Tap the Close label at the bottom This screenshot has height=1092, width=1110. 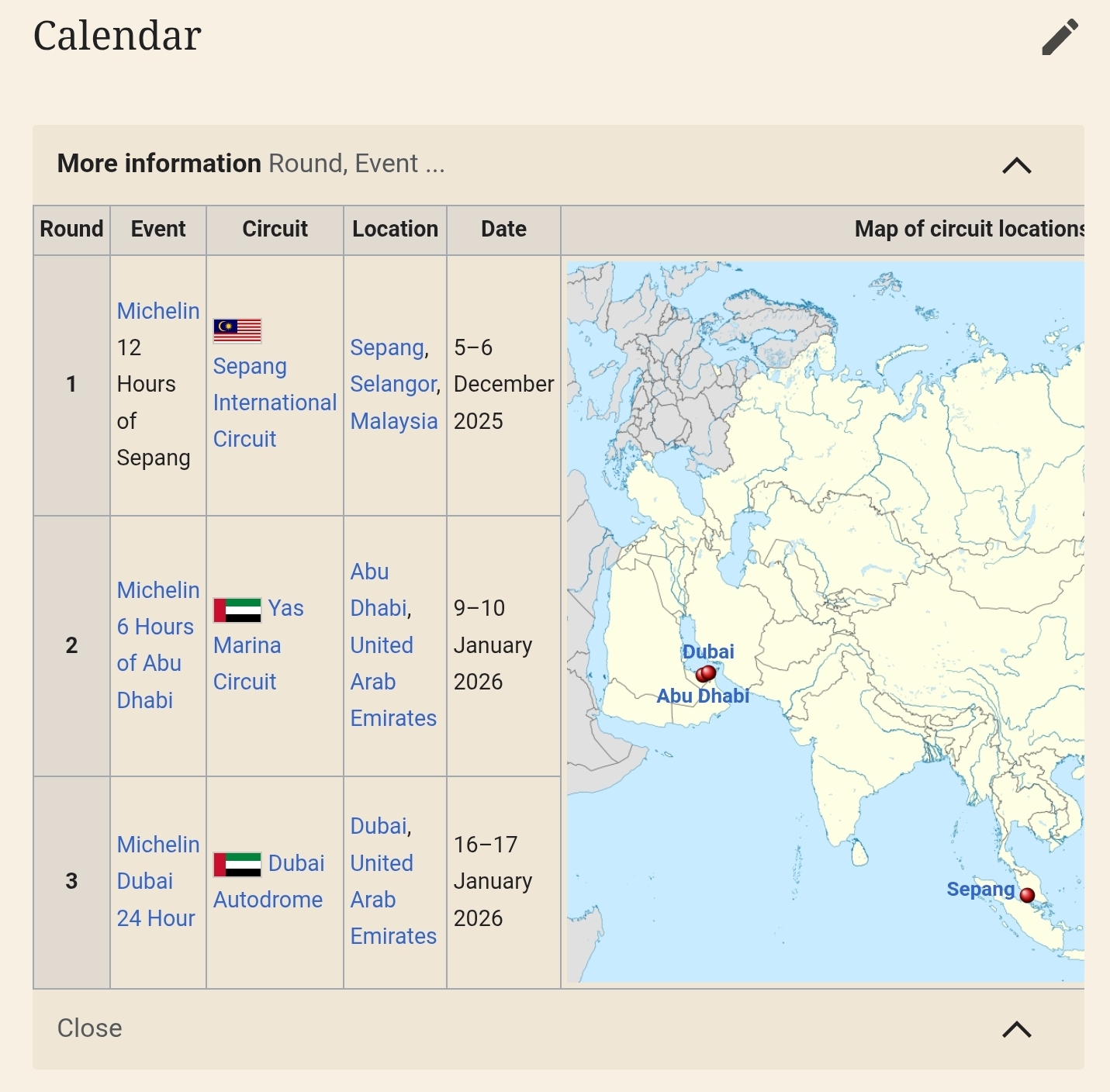[89, 1028]
